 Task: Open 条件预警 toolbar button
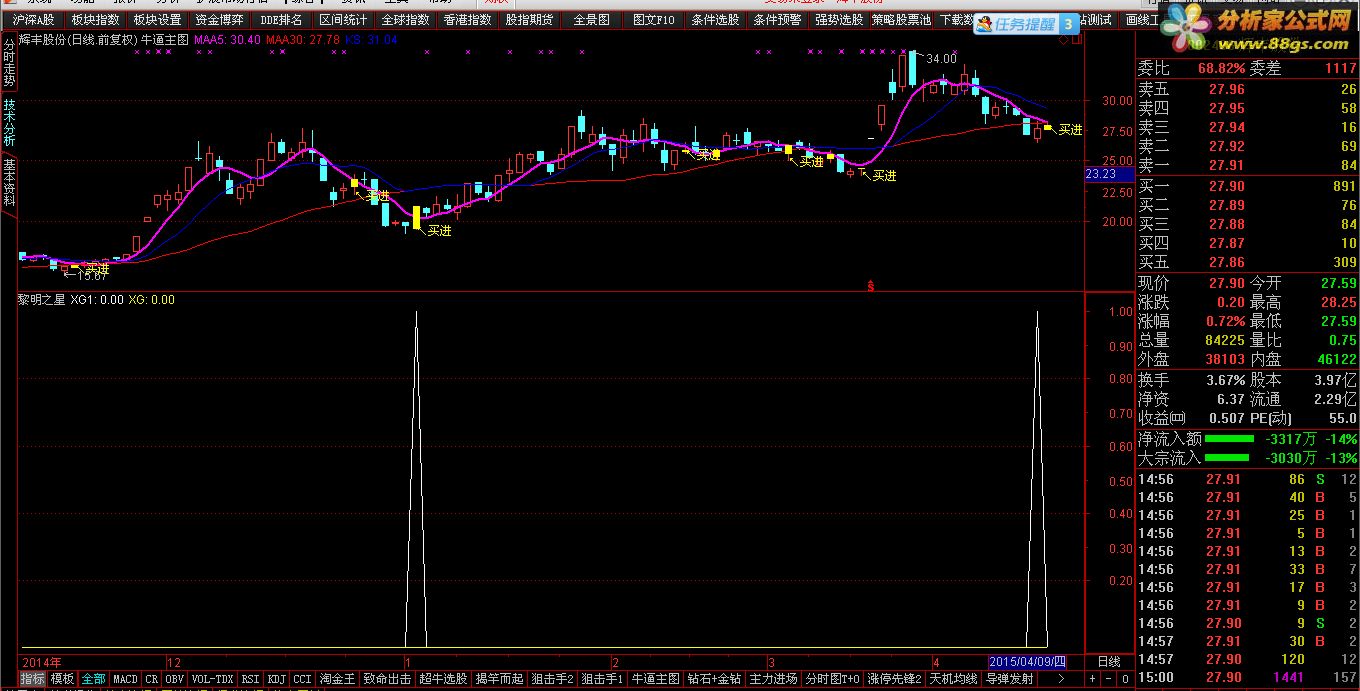point(777,19)
